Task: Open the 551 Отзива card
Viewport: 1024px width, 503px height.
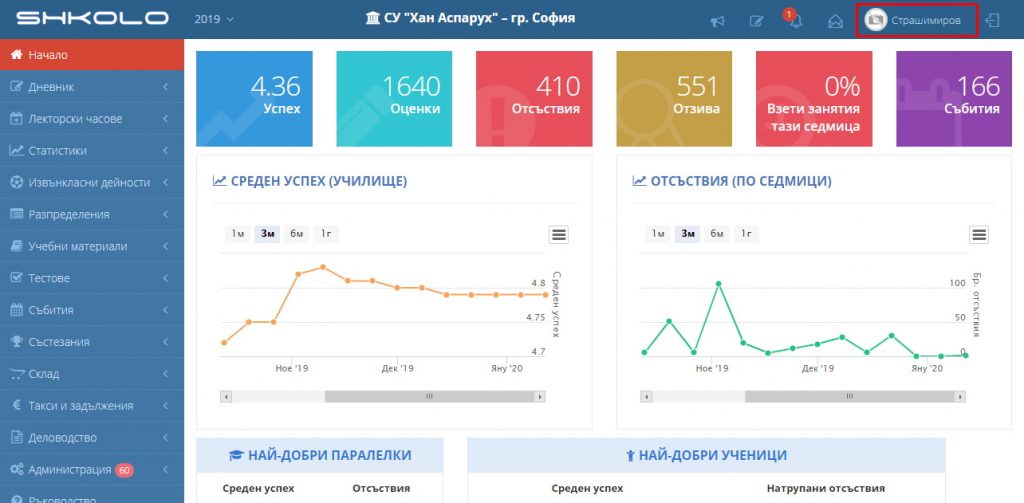Action: (x=674, y=99)
